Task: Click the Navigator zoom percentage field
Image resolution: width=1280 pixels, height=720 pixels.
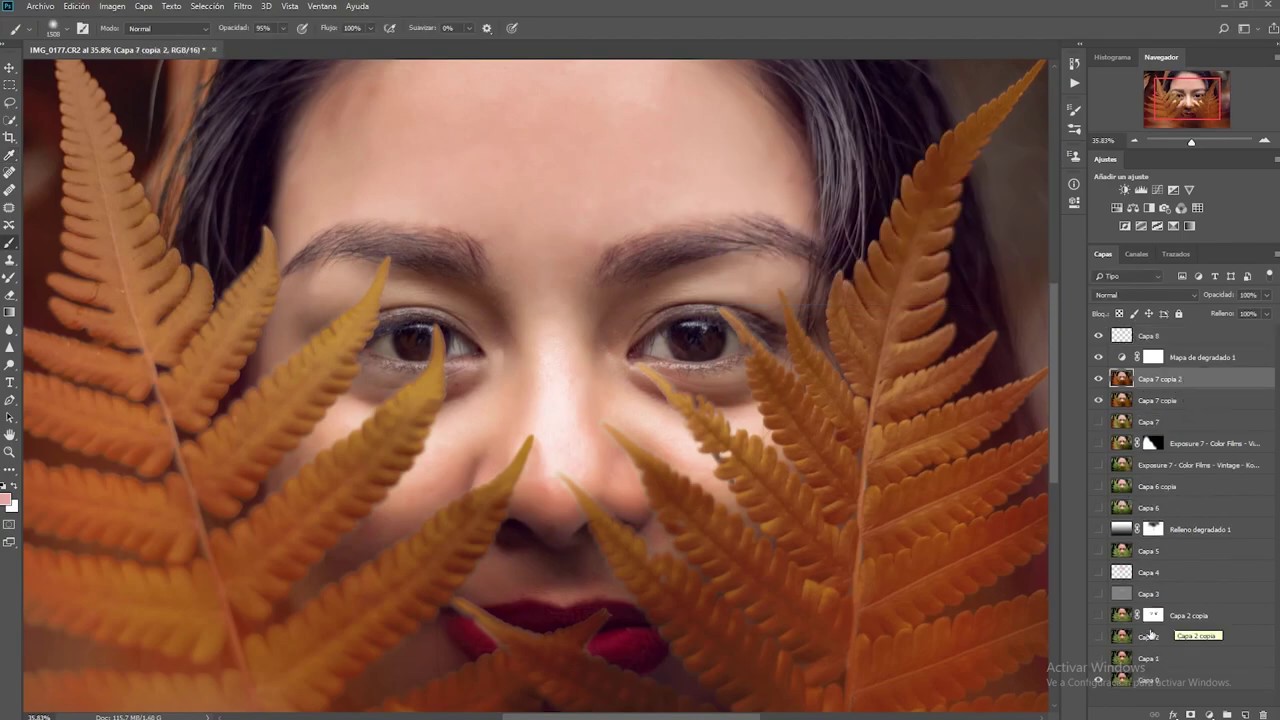Action: 1103,141
